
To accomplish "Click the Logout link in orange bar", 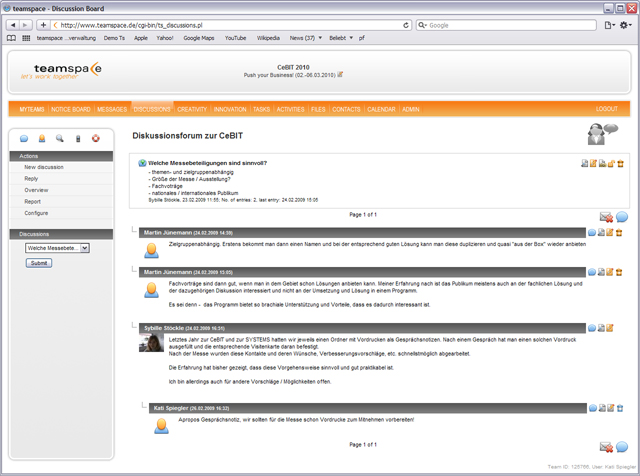I will [x=606, y=108].
